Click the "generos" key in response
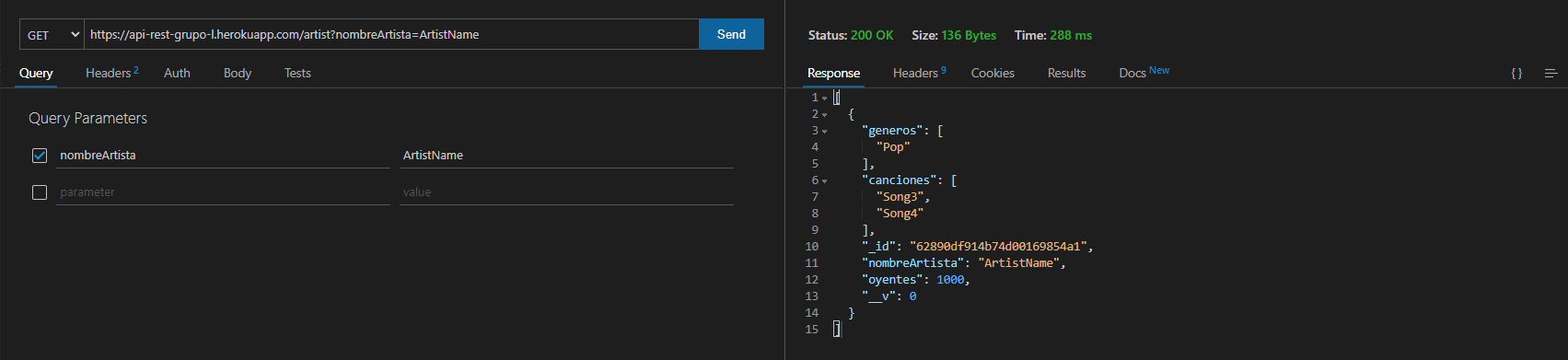Screen dimensions: 1568x360 coord(892,130)
